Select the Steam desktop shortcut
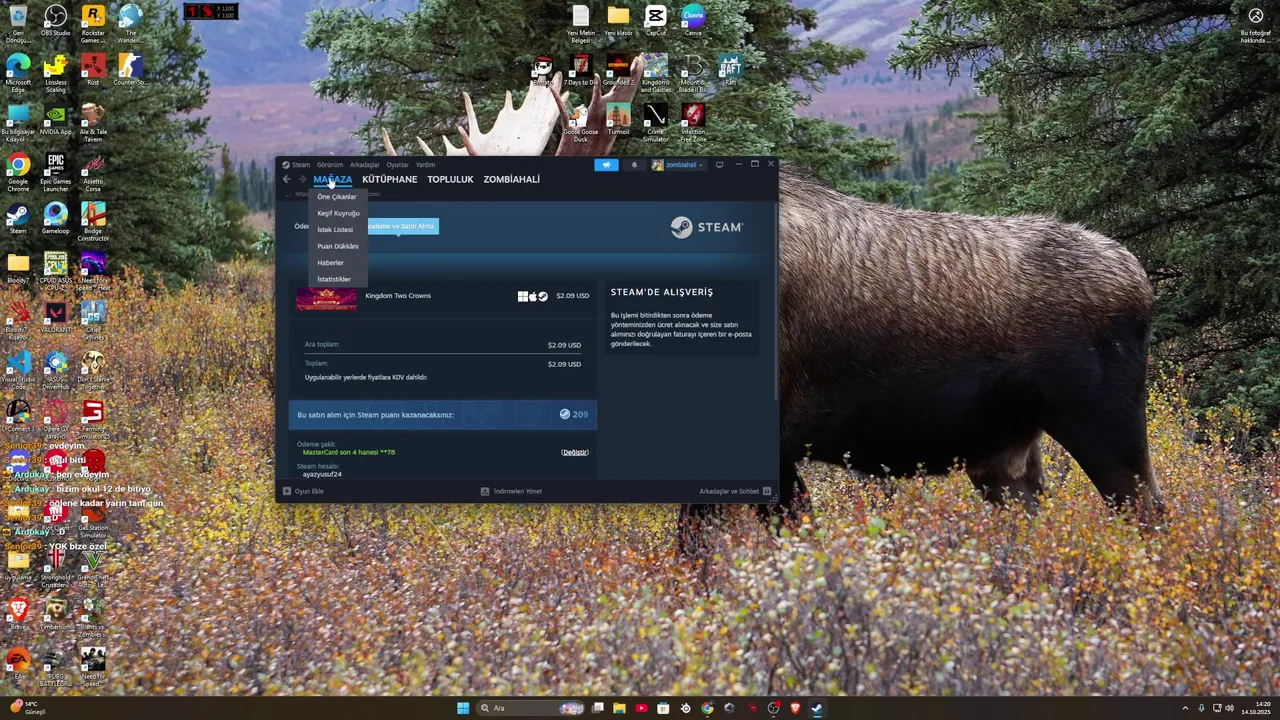The height and width of the screenshot is (720, 1280). pyautogui.click(x=18, y=219)
